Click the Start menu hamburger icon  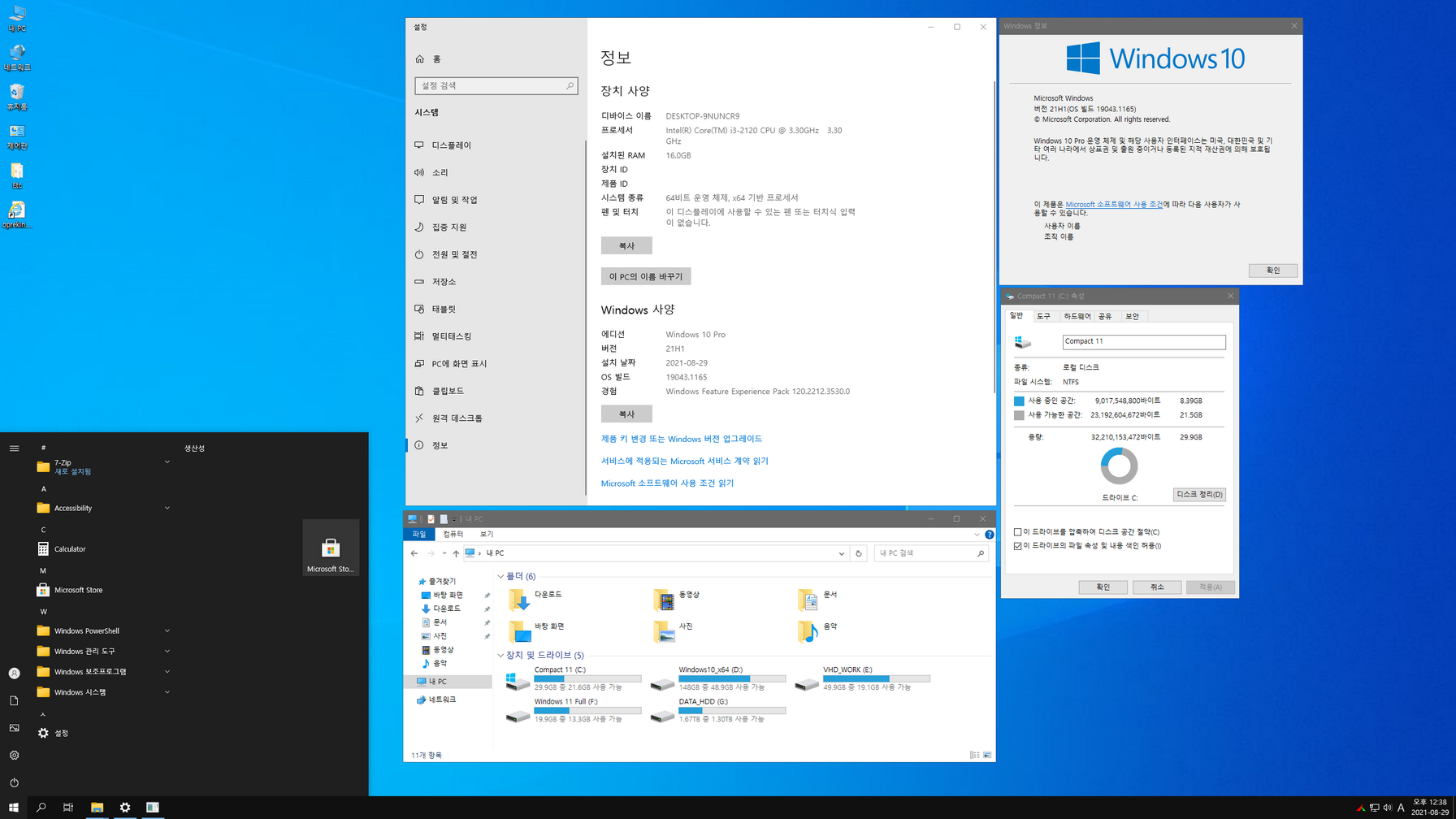(x=14, y=448)
